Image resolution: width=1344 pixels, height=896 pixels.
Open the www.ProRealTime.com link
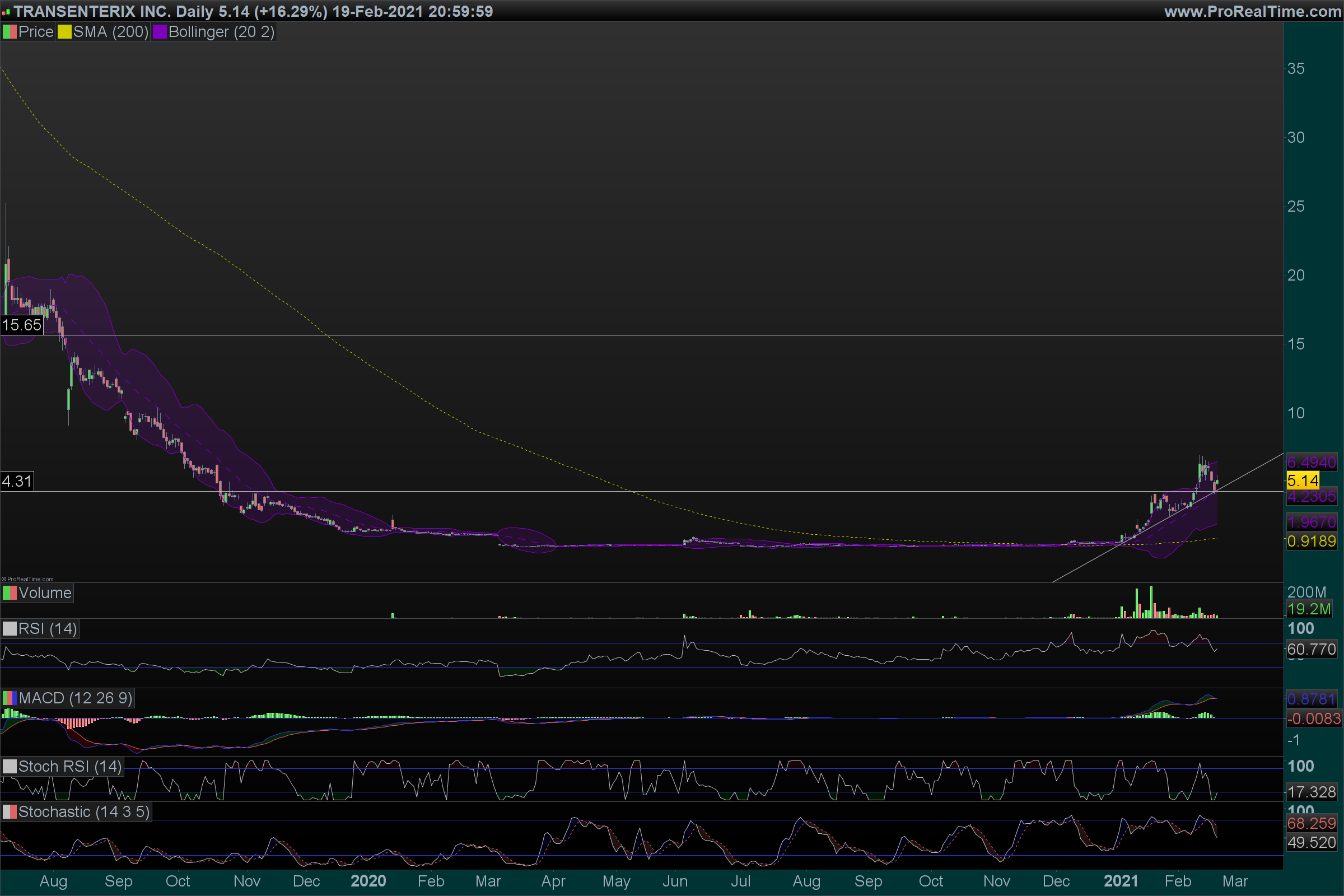[1252, 11]
